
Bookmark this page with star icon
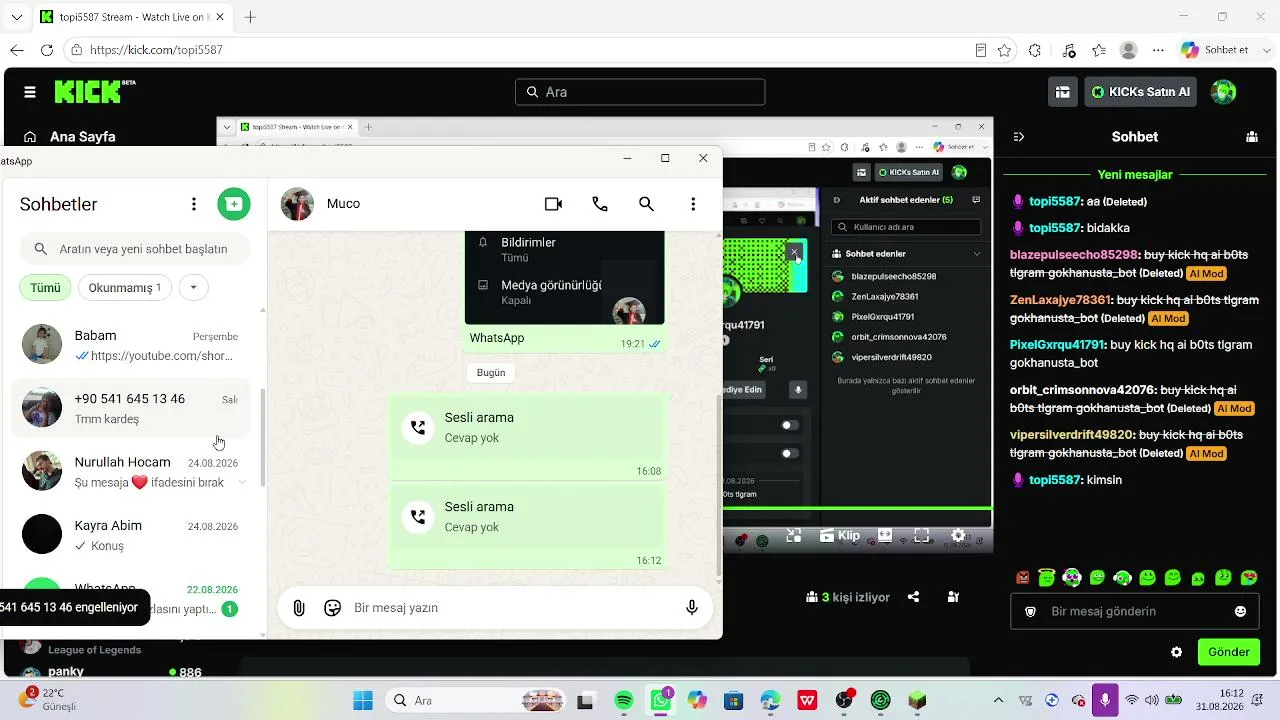tap(1005, 50)
